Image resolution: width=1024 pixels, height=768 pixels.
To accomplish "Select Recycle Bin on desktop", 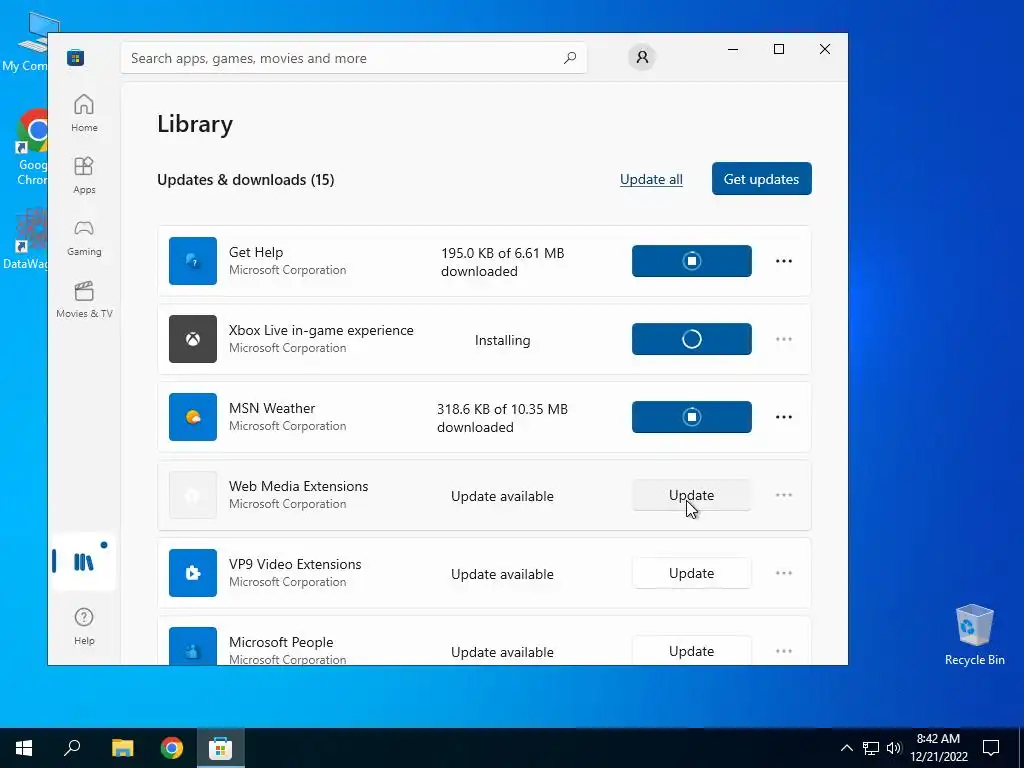I will click(974, 635).
